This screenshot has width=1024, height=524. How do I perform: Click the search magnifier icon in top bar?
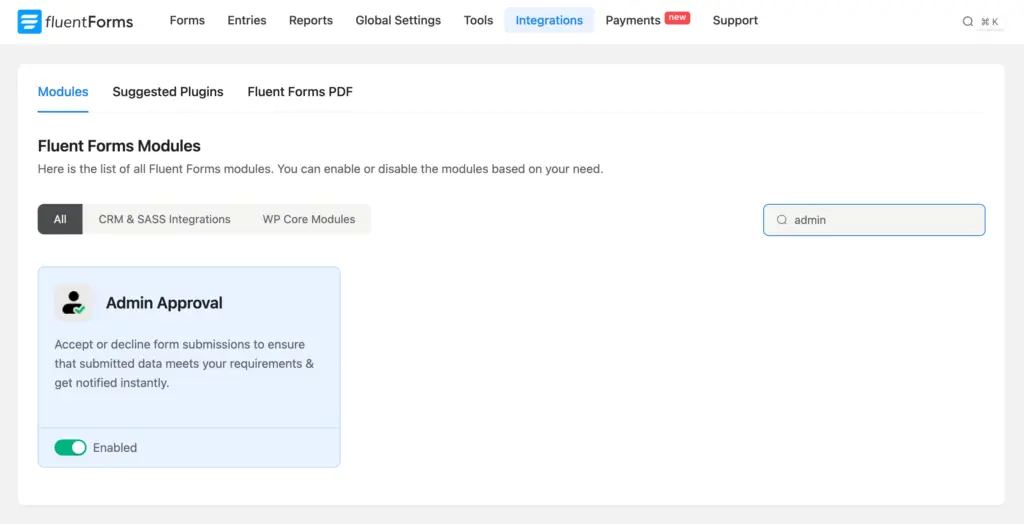[968, 22]
